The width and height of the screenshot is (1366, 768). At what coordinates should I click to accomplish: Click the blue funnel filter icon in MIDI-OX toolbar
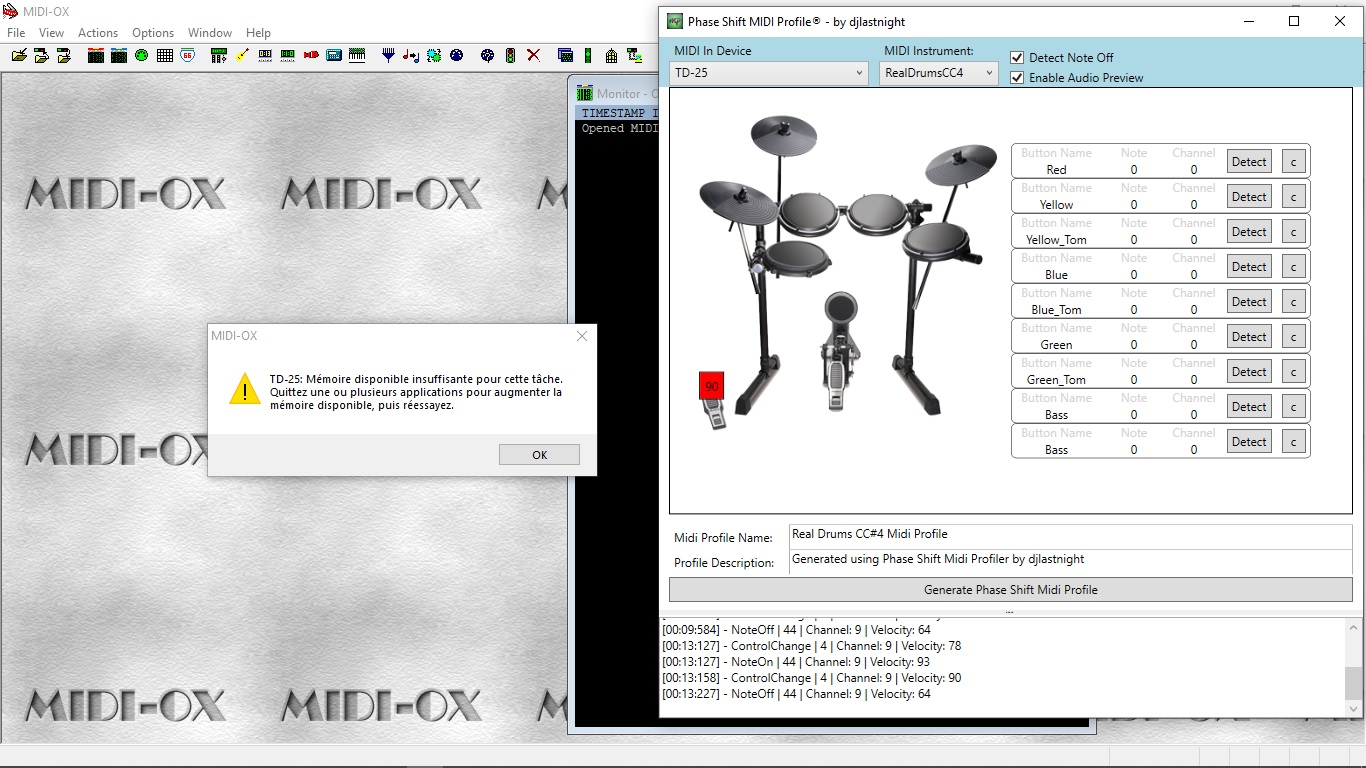[x=388, y=56]
